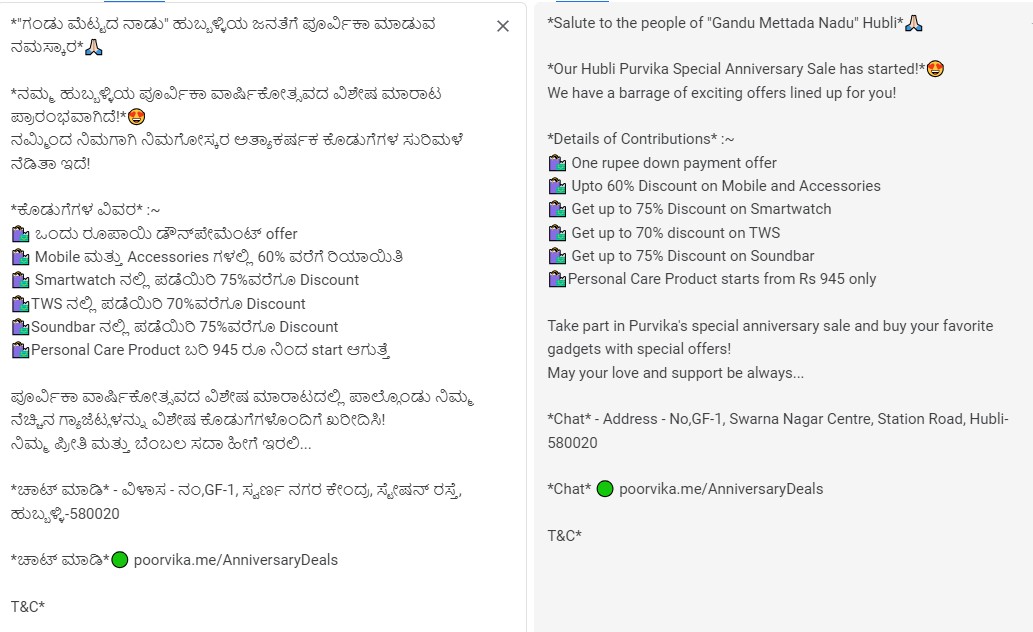The height and width of the screenshot is (632, 1033).
Task: Click folded hands emoji in English translation
Action: [912, 22]
